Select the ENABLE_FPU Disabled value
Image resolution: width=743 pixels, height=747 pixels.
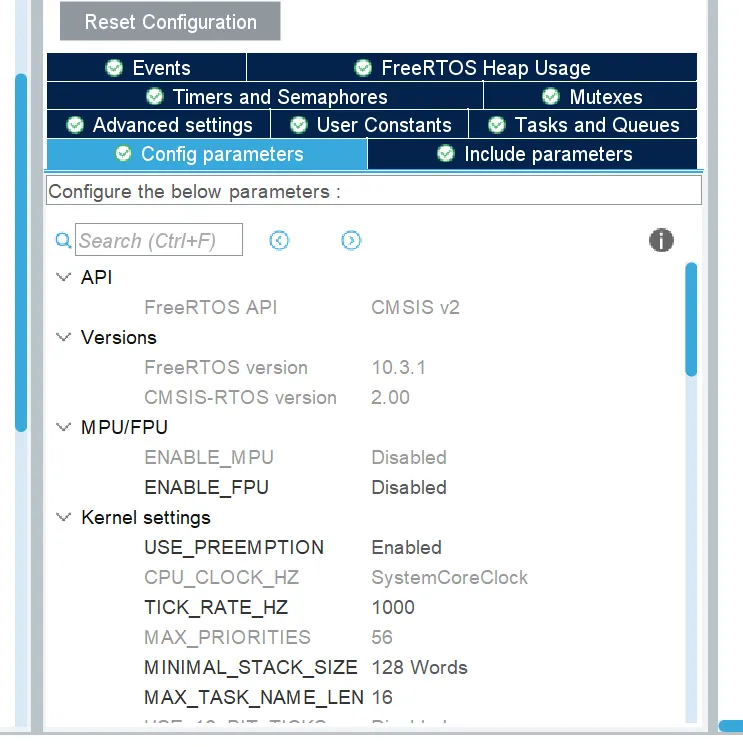(408, 487)
